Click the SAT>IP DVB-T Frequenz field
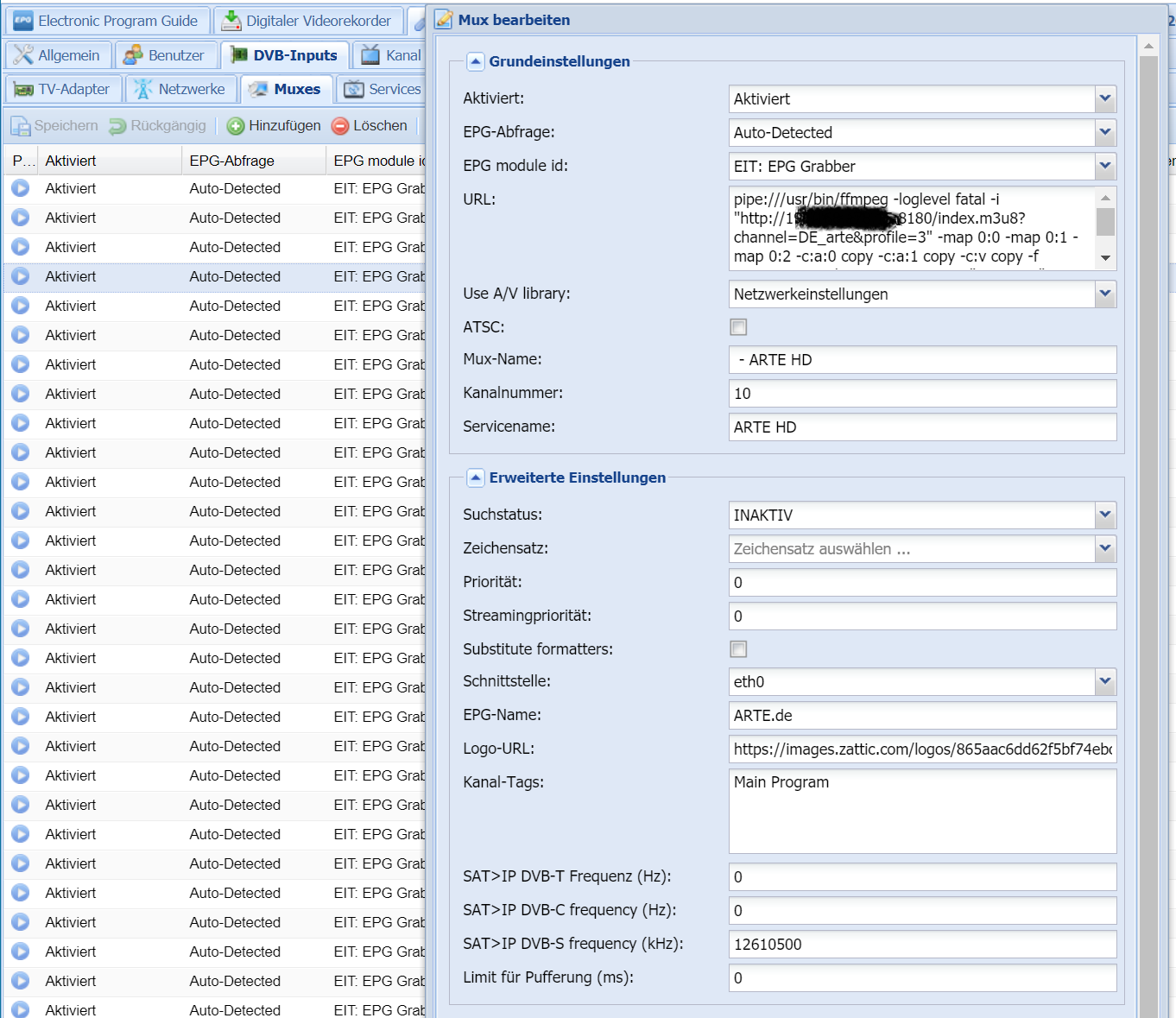This screenshot has width=1176, height=1018. click(923, 877)
